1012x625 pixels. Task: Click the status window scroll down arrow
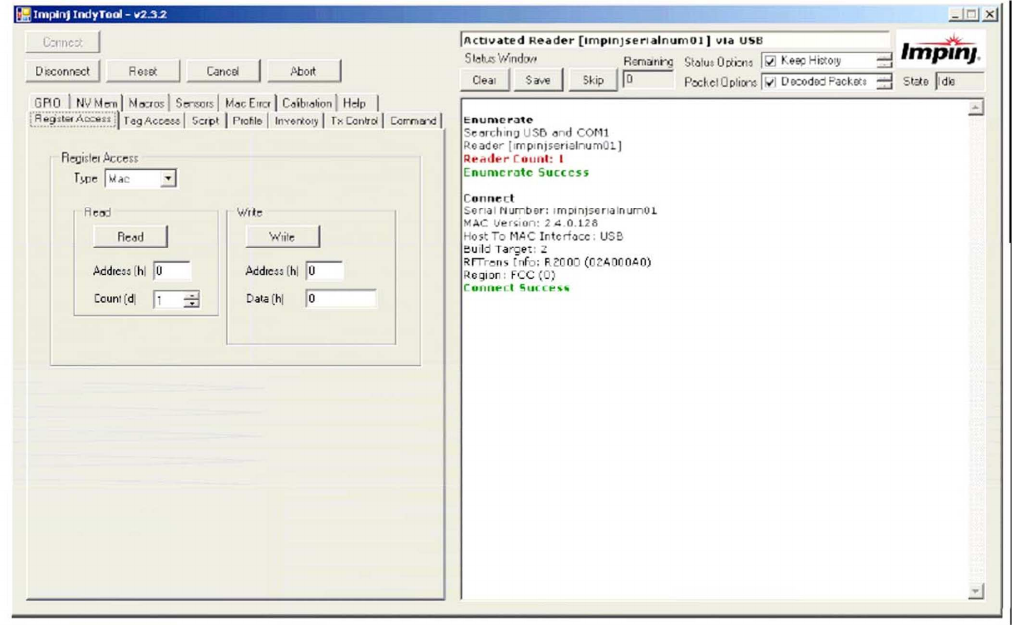coord(976,591)
